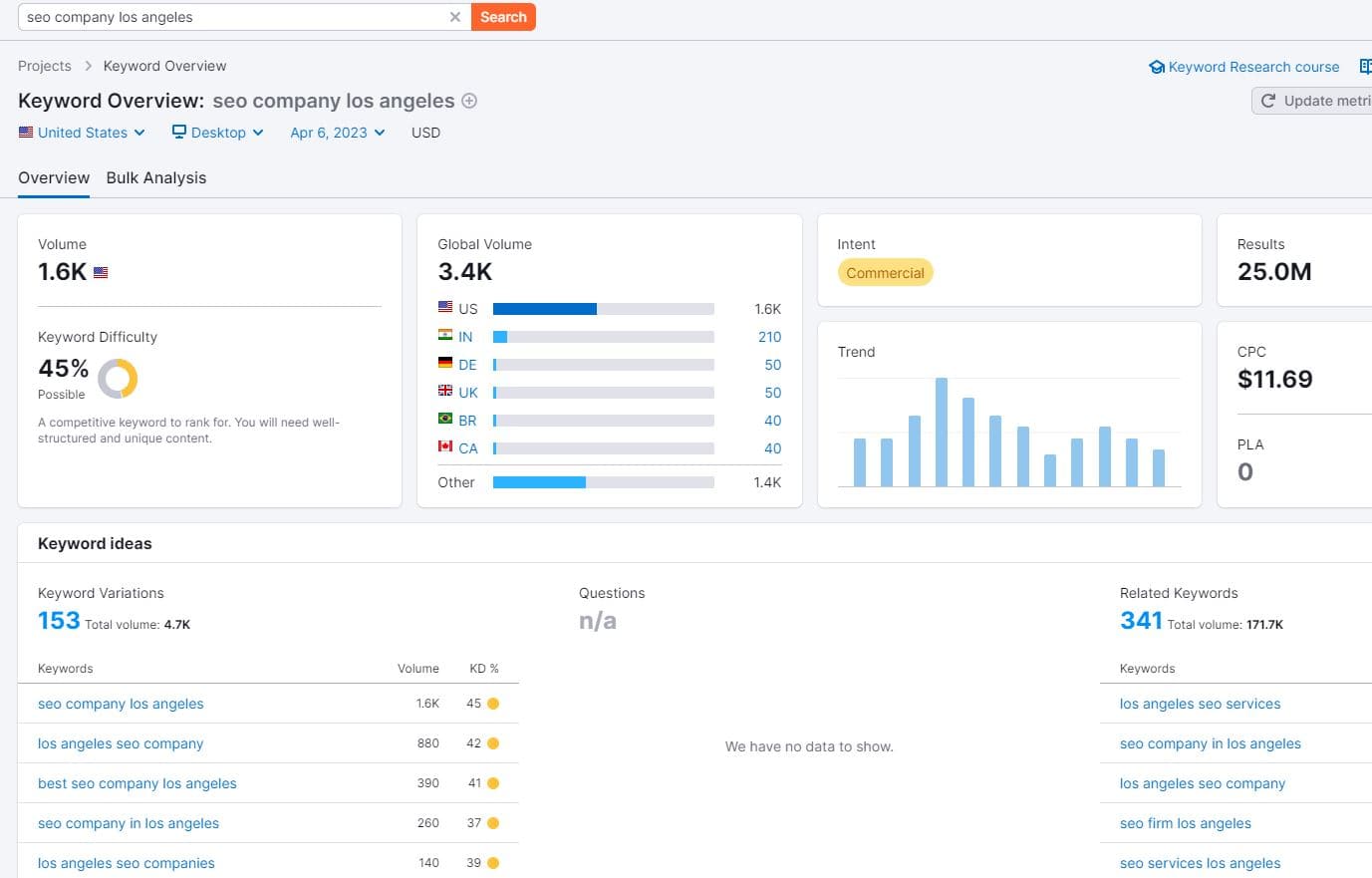Click the Germany flag in Global Volume
This screenshot has width=1372, height=878.
click(x=444, y=364)
